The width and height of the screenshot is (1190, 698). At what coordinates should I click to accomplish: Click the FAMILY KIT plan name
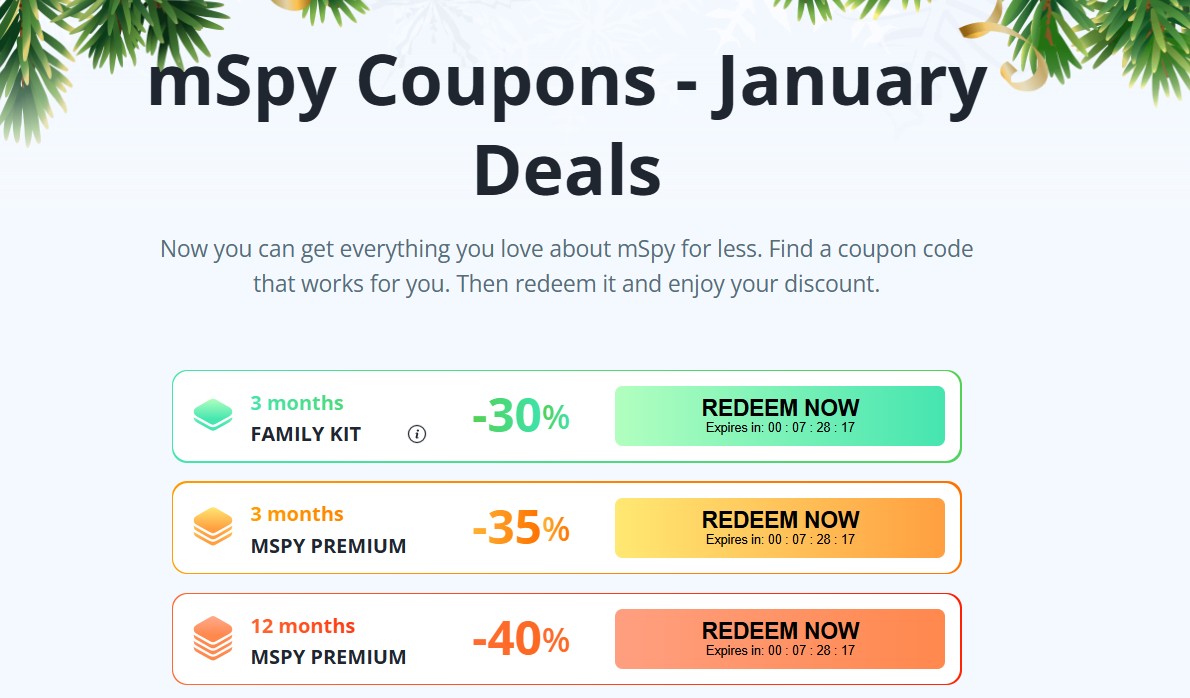306,434
